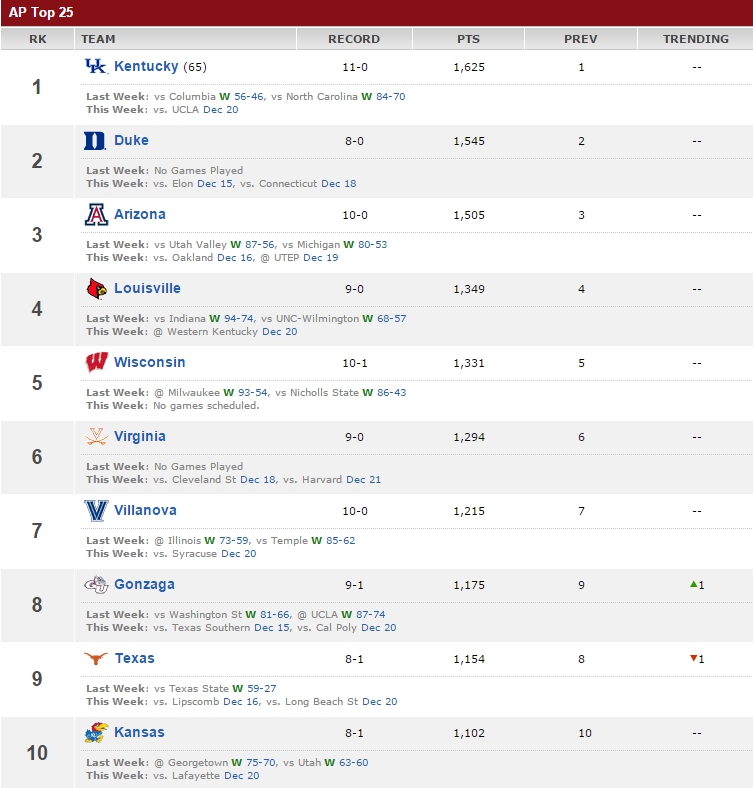This screenshot has width=753, height=788.
Task: Click the TRENDING column header
Action: tap(695, 39)
